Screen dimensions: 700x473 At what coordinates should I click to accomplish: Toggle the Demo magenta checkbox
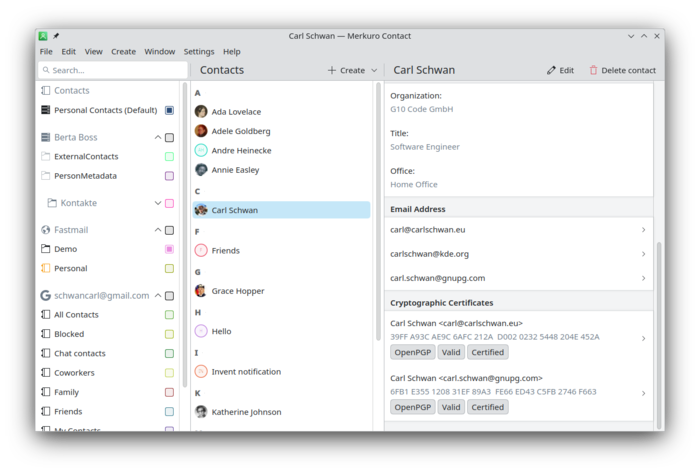click(169, 249)
